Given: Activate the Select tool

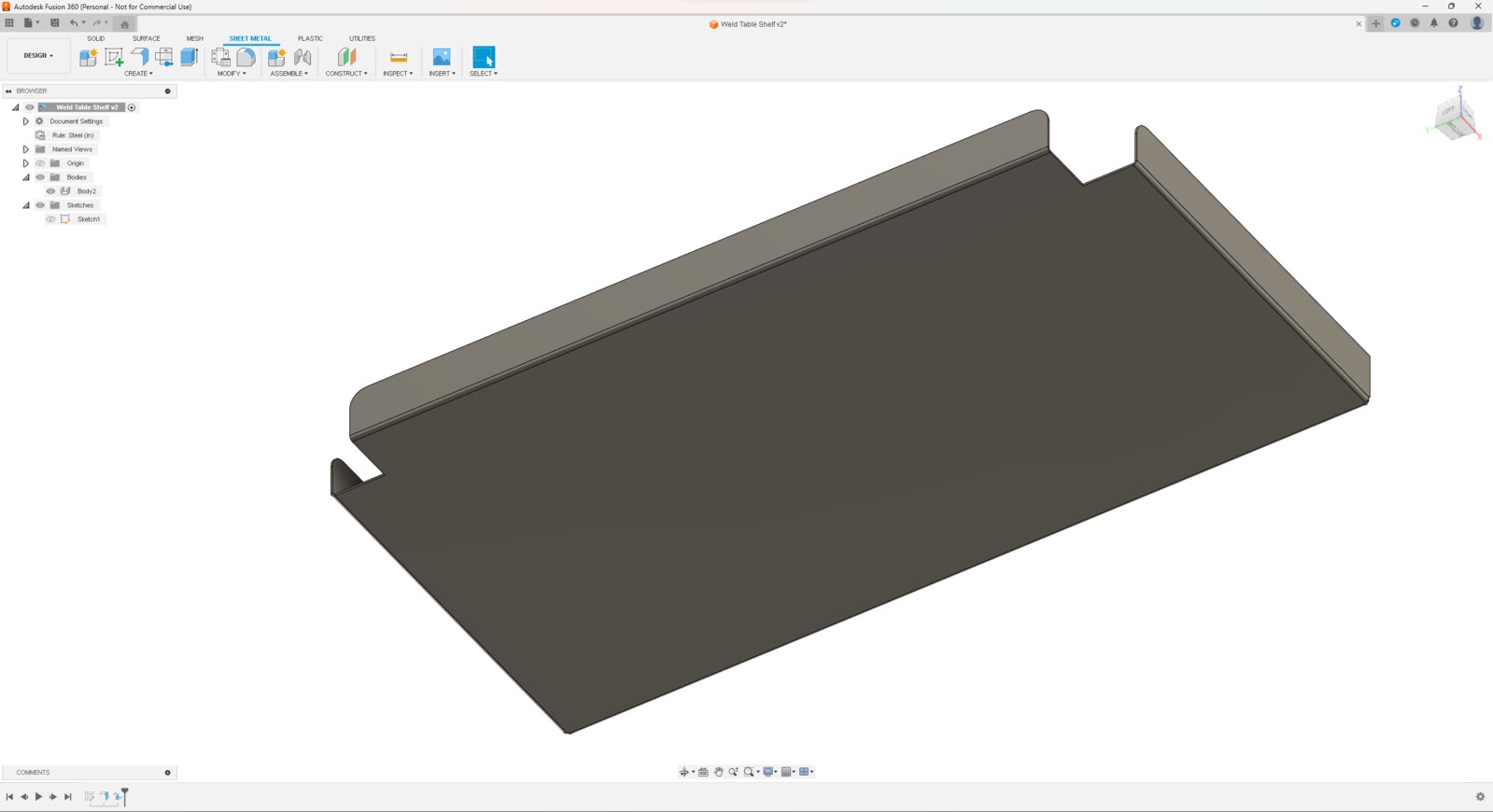Looking at the screenshot, I should click(484, 57).
